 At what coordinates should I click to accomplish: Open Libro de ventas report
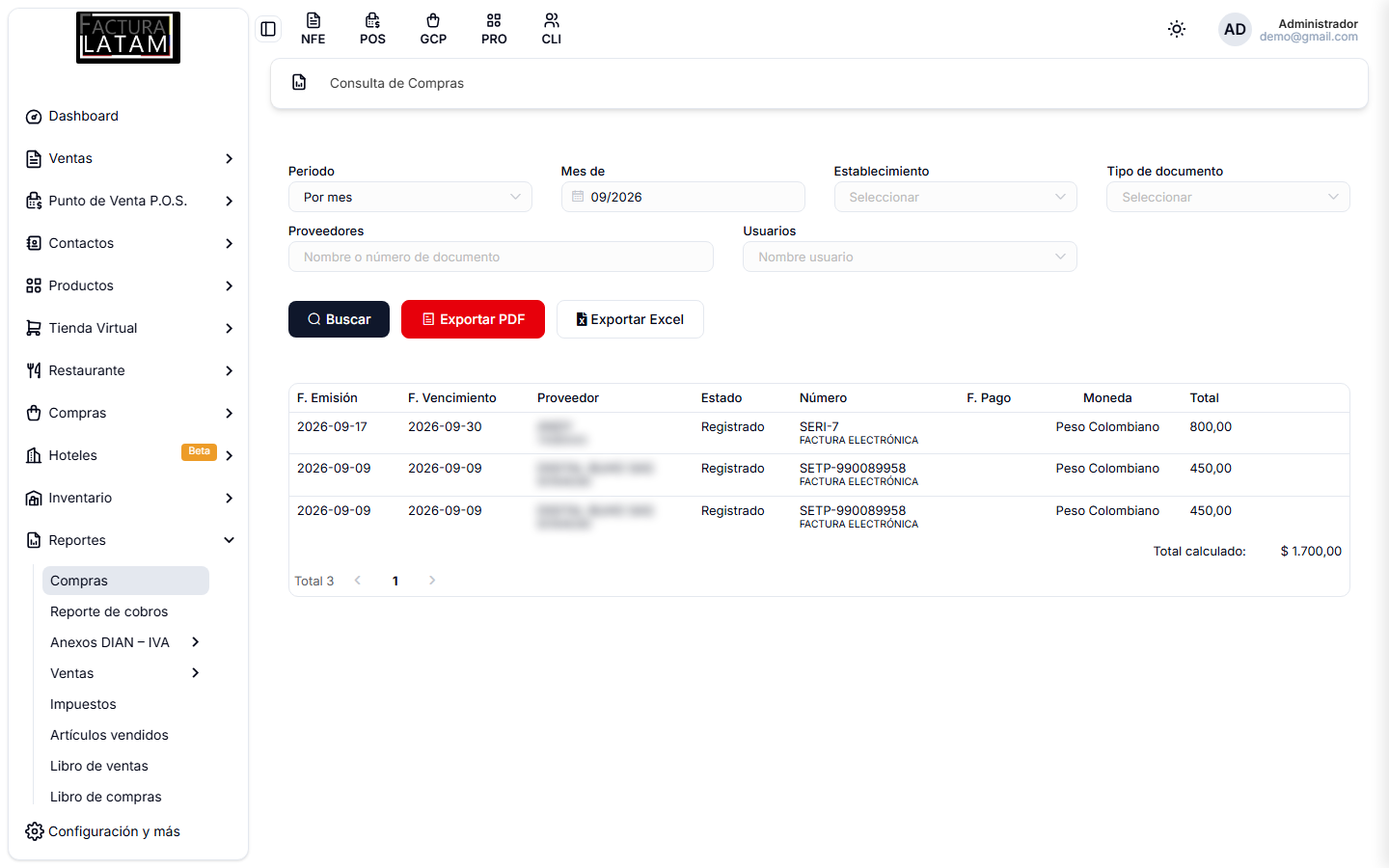pyautogui.click(x=99, y=766)
